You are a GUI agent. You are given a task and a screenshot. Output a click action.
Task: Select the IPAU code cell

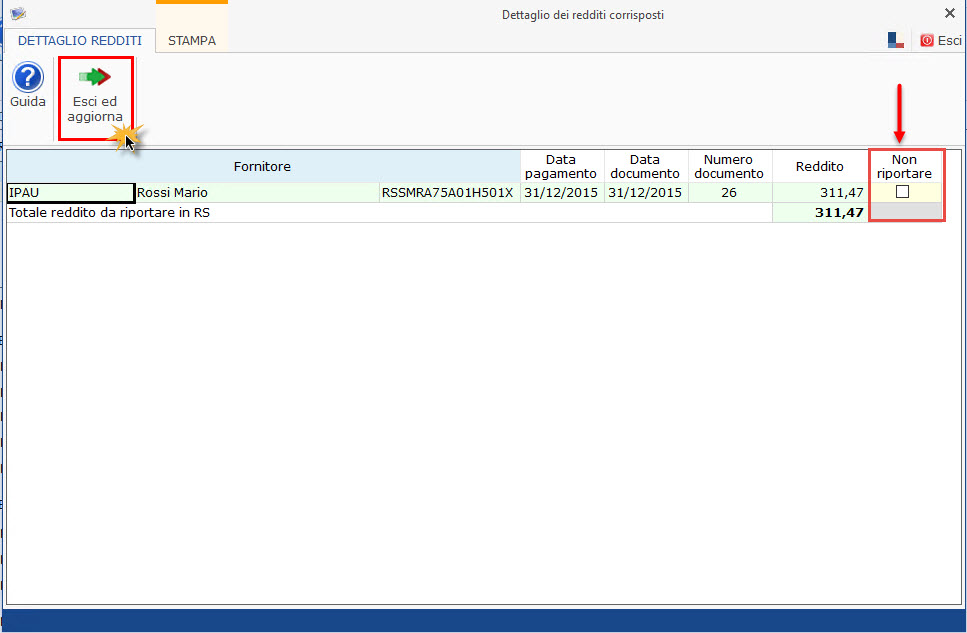click(70, 193)
